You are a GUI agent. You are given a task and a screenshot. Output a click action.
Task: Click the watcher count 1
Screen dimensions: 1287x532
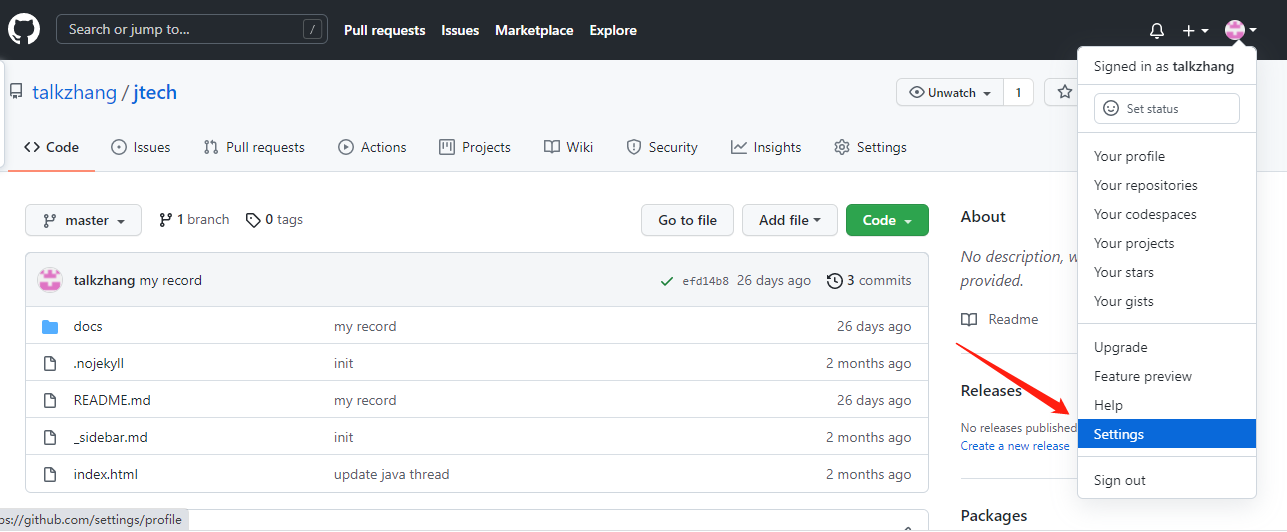coord(1018,92)
